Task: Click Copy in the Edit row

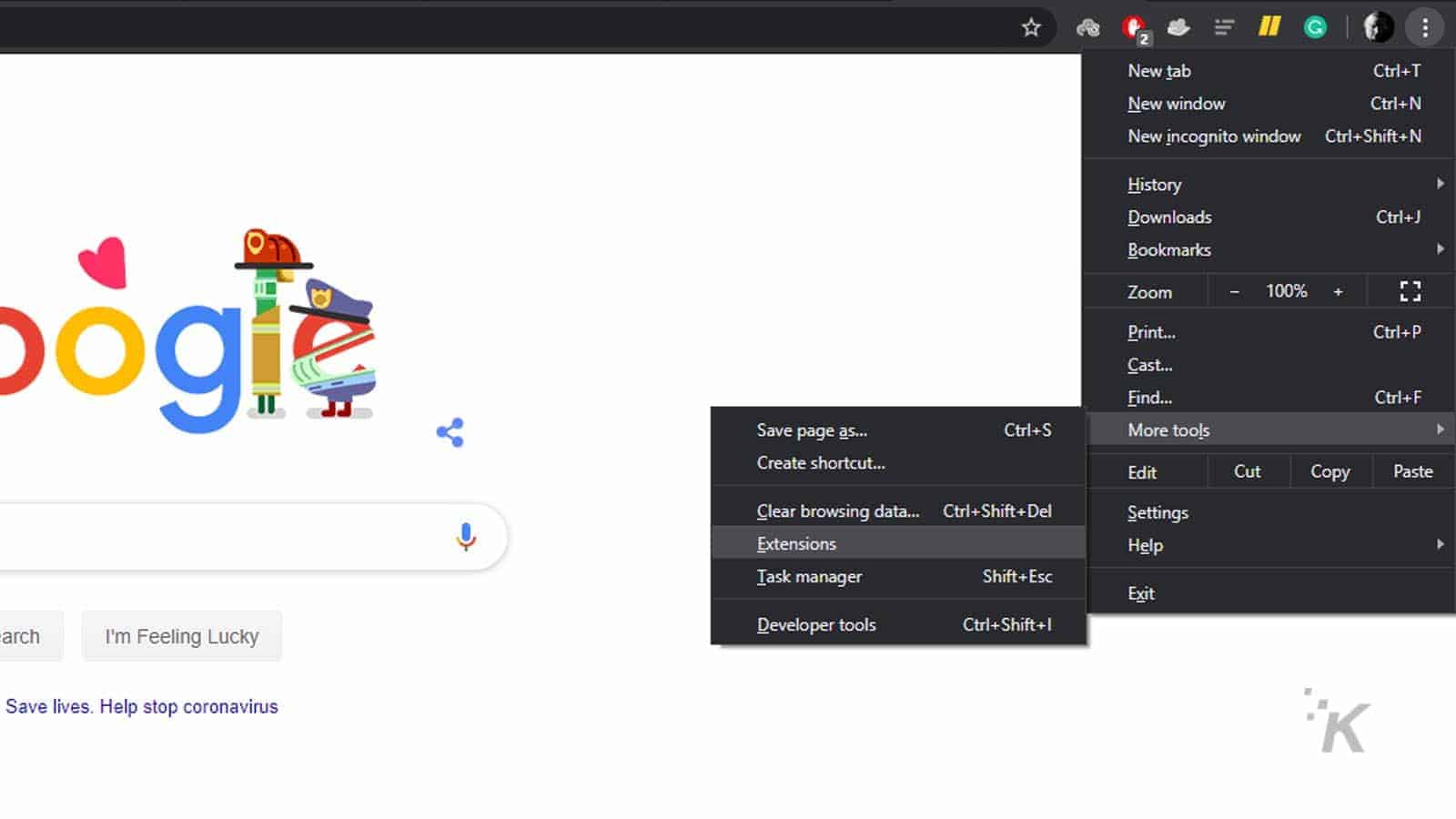Action: tap(1330, 471)
